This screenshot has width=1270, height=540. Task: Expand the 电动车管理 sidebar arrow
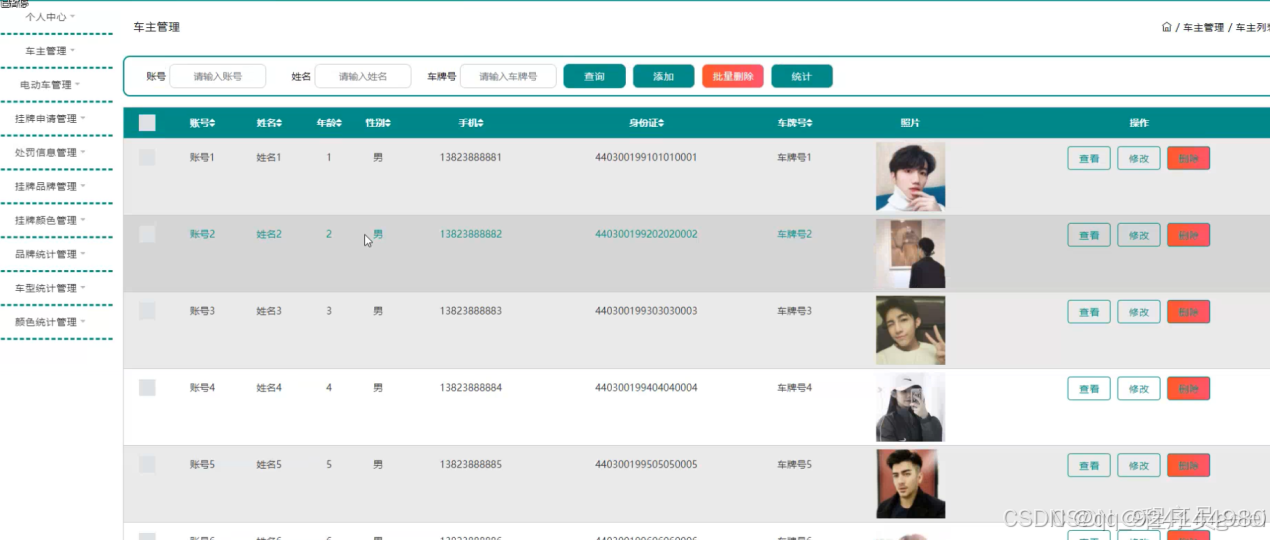click(x=78, y=84)
